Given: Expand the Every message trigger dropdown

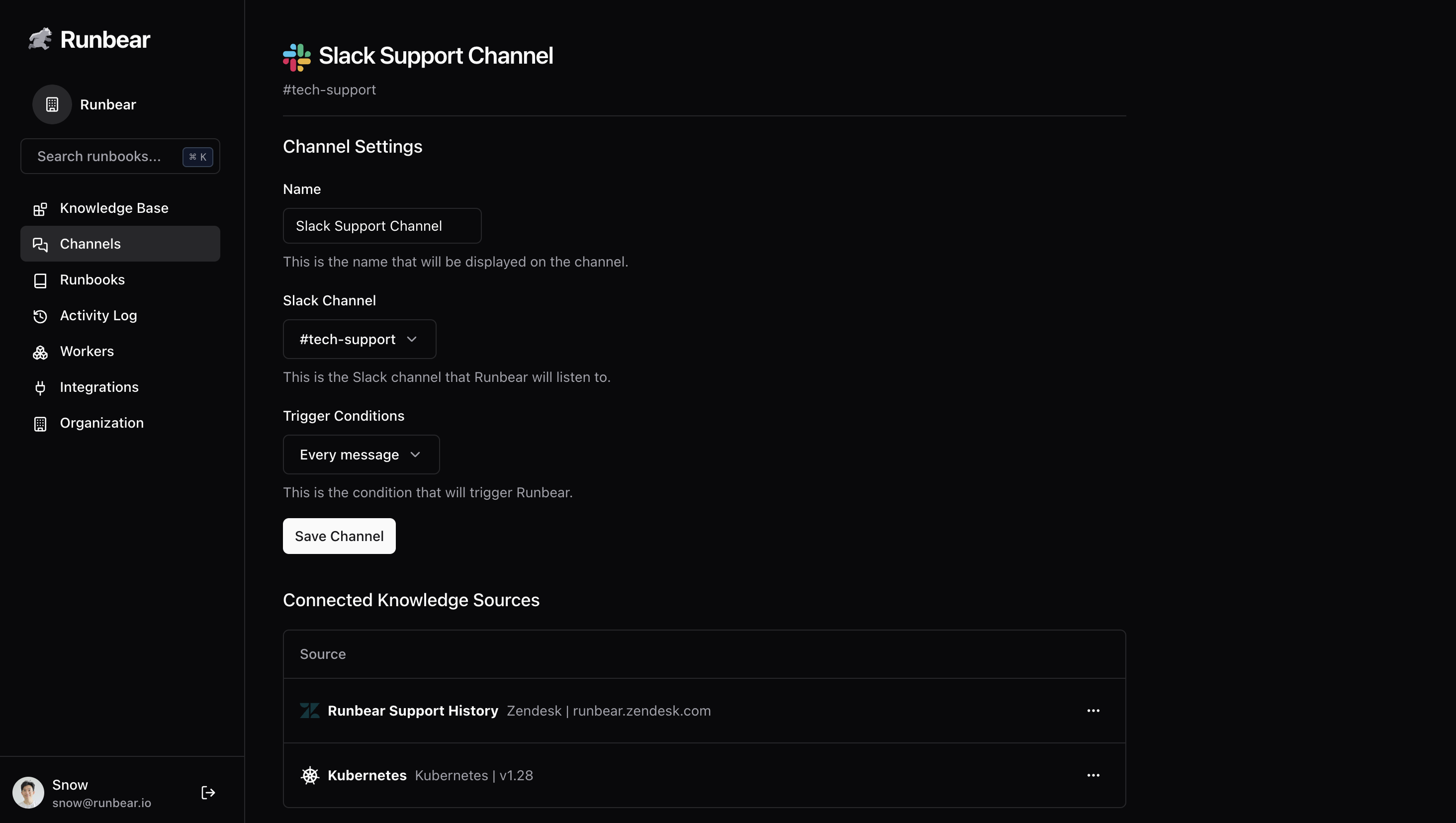Looking at the screenshot, I should click(361, 455).
